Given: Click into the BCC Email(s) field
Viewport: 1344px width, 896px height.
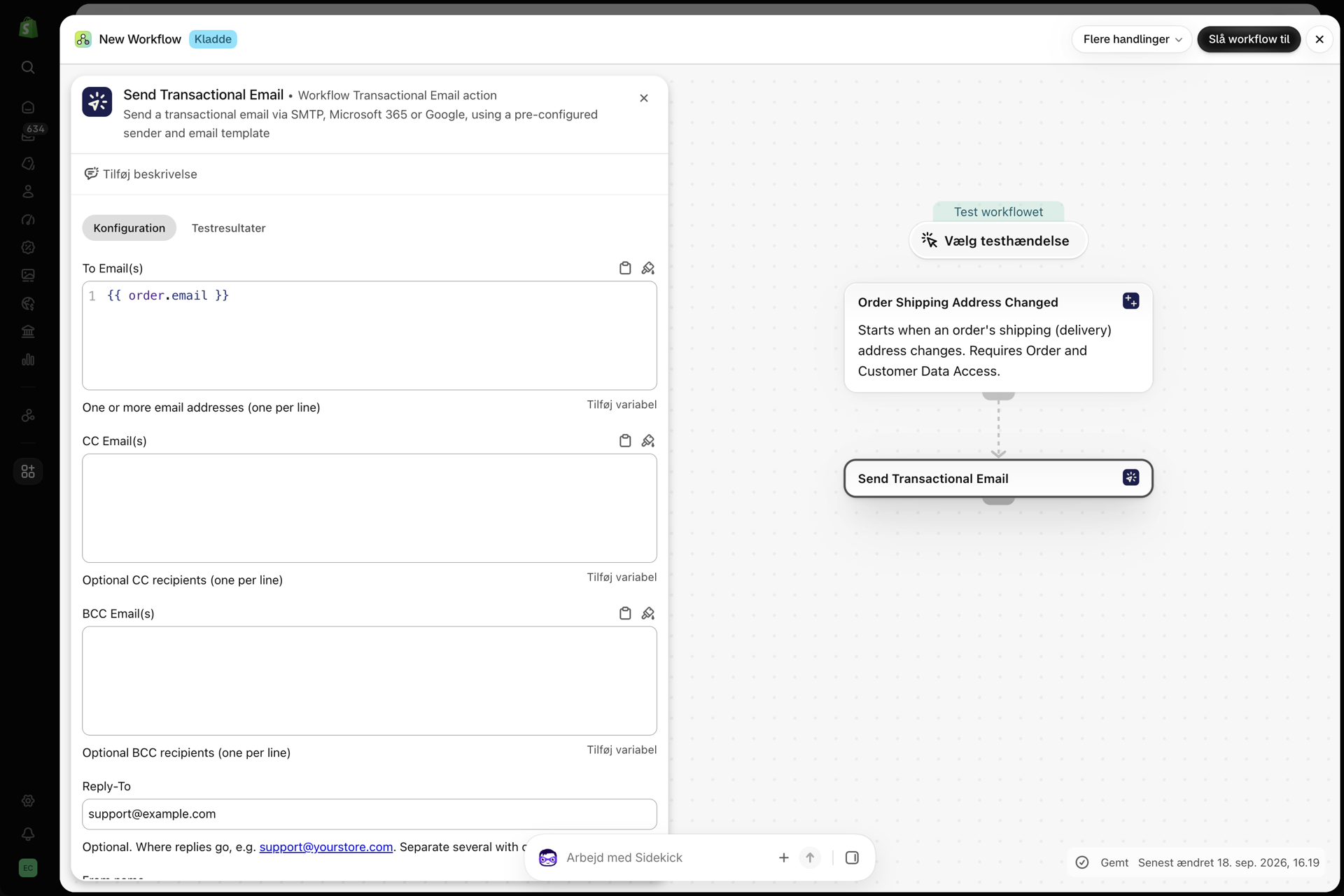Looking at the screenshot, I should [370, 680].
